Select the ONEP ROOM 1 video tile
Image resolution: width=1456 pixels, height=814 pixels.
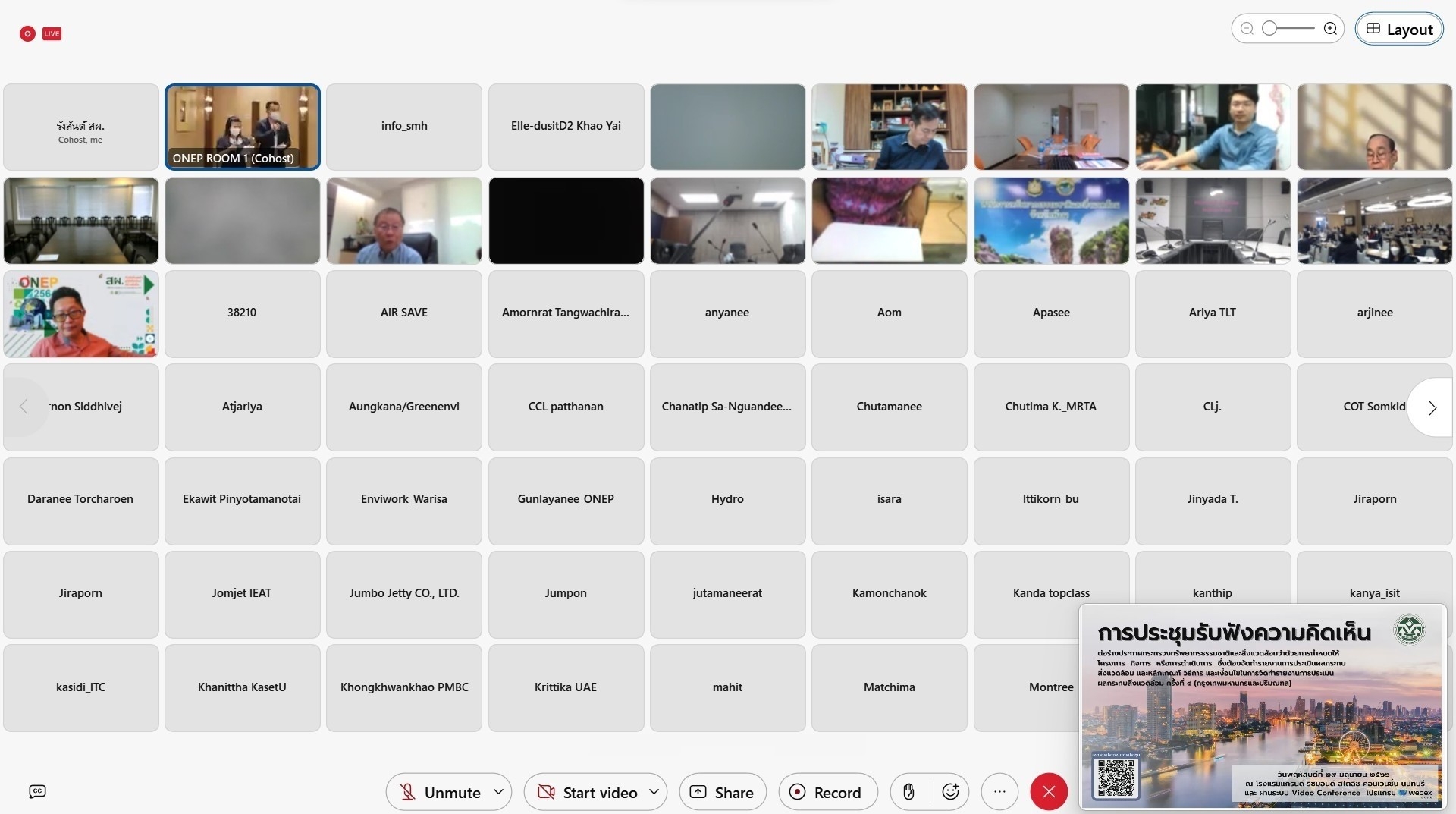pos(243,127)
